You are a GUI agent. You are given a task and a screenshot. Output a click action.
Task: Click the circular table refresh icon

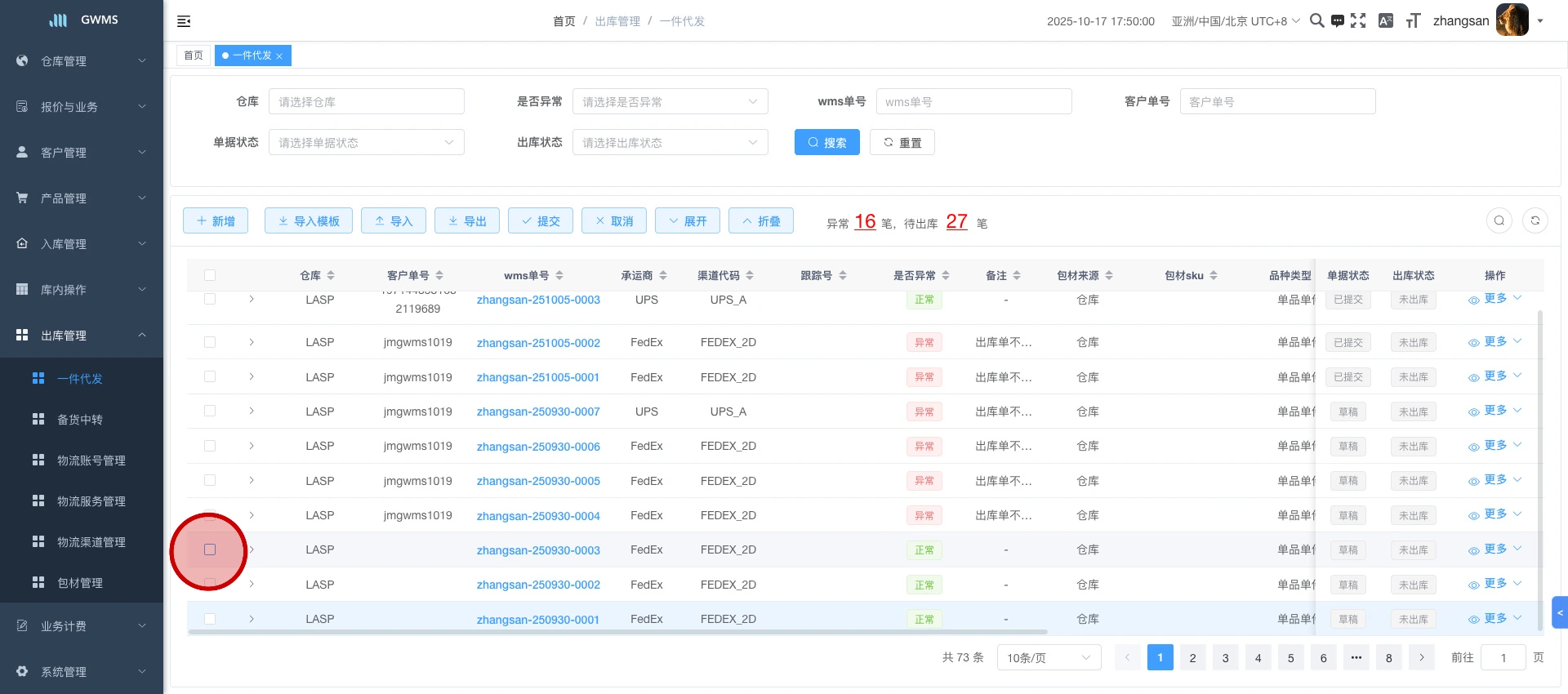click(x=1535, y=220)
